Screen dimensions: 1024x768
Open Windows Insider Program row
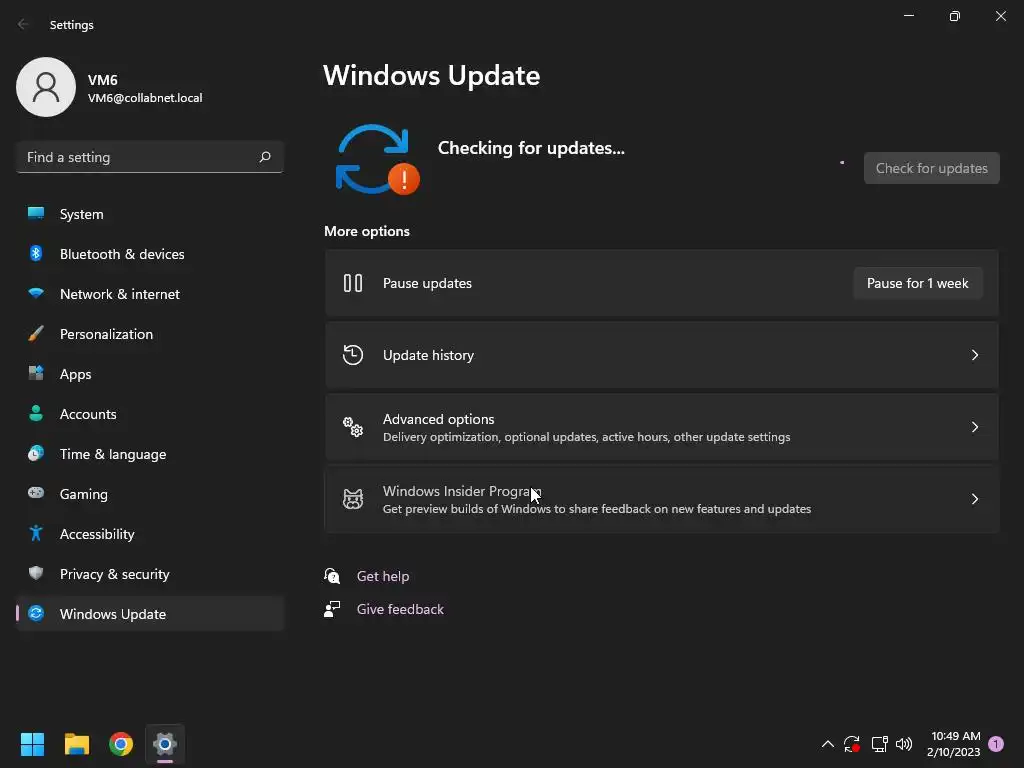click(662, 499)
